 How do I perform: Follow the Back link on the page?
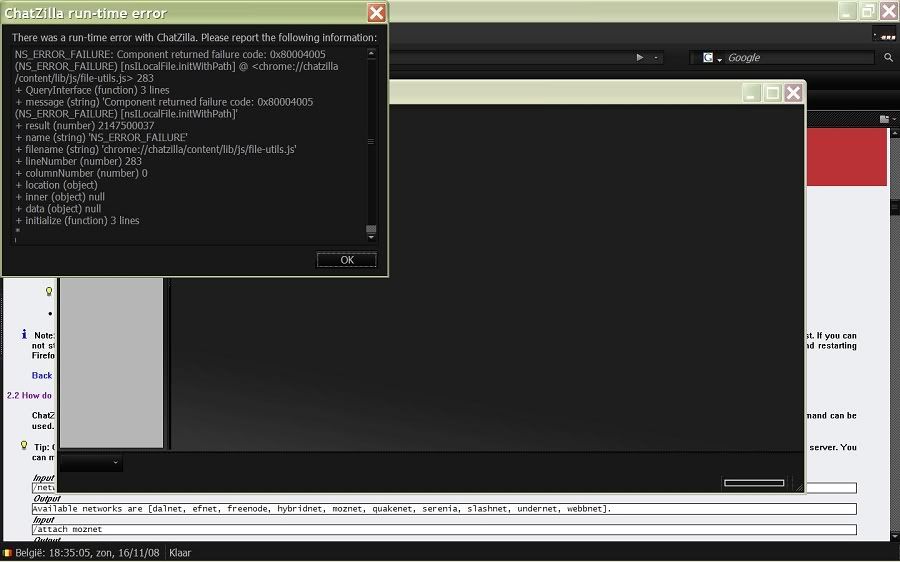(x=42, y=375)
